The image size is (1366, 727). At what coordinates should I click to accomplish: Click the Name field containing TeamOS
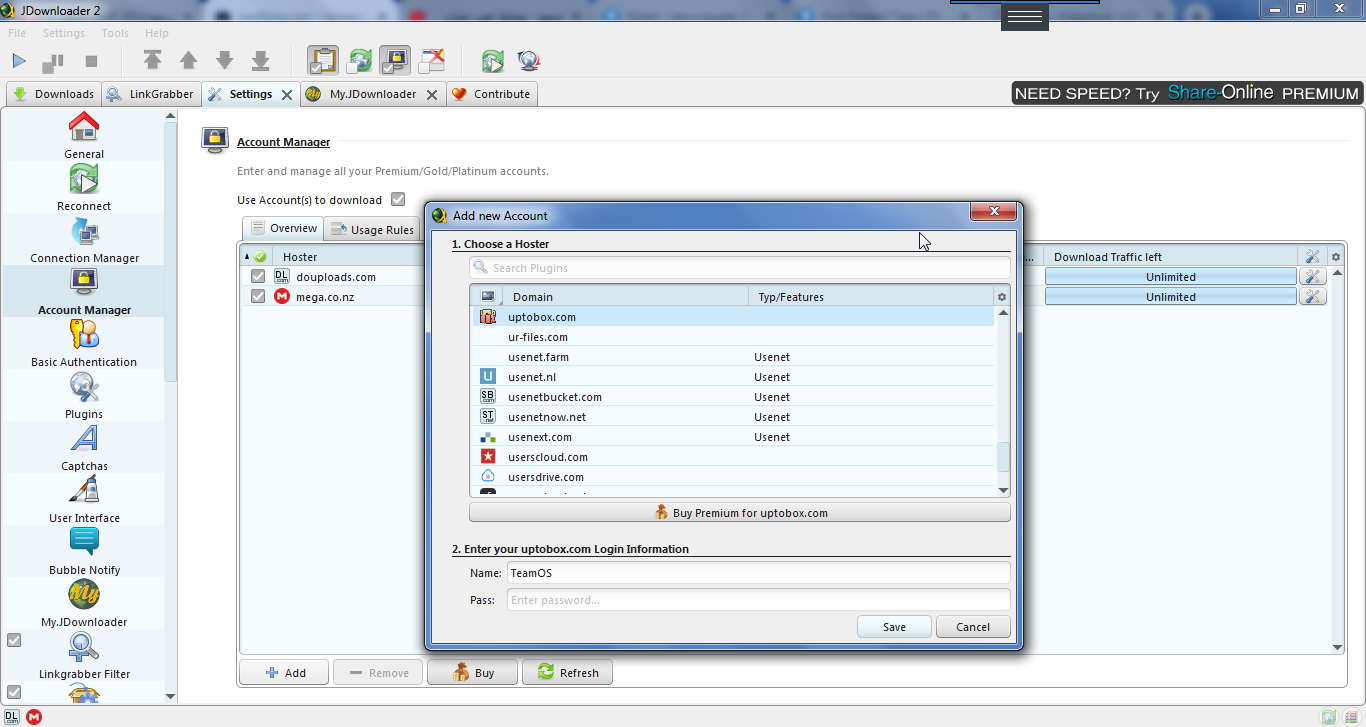[758, 573]
